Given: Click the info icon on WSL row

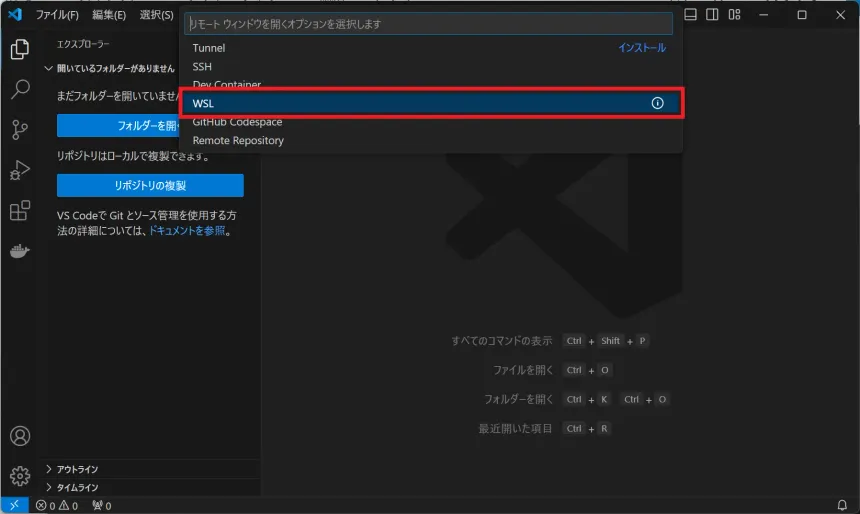Looking at the screenshot, I should click(x=657, y=103).
